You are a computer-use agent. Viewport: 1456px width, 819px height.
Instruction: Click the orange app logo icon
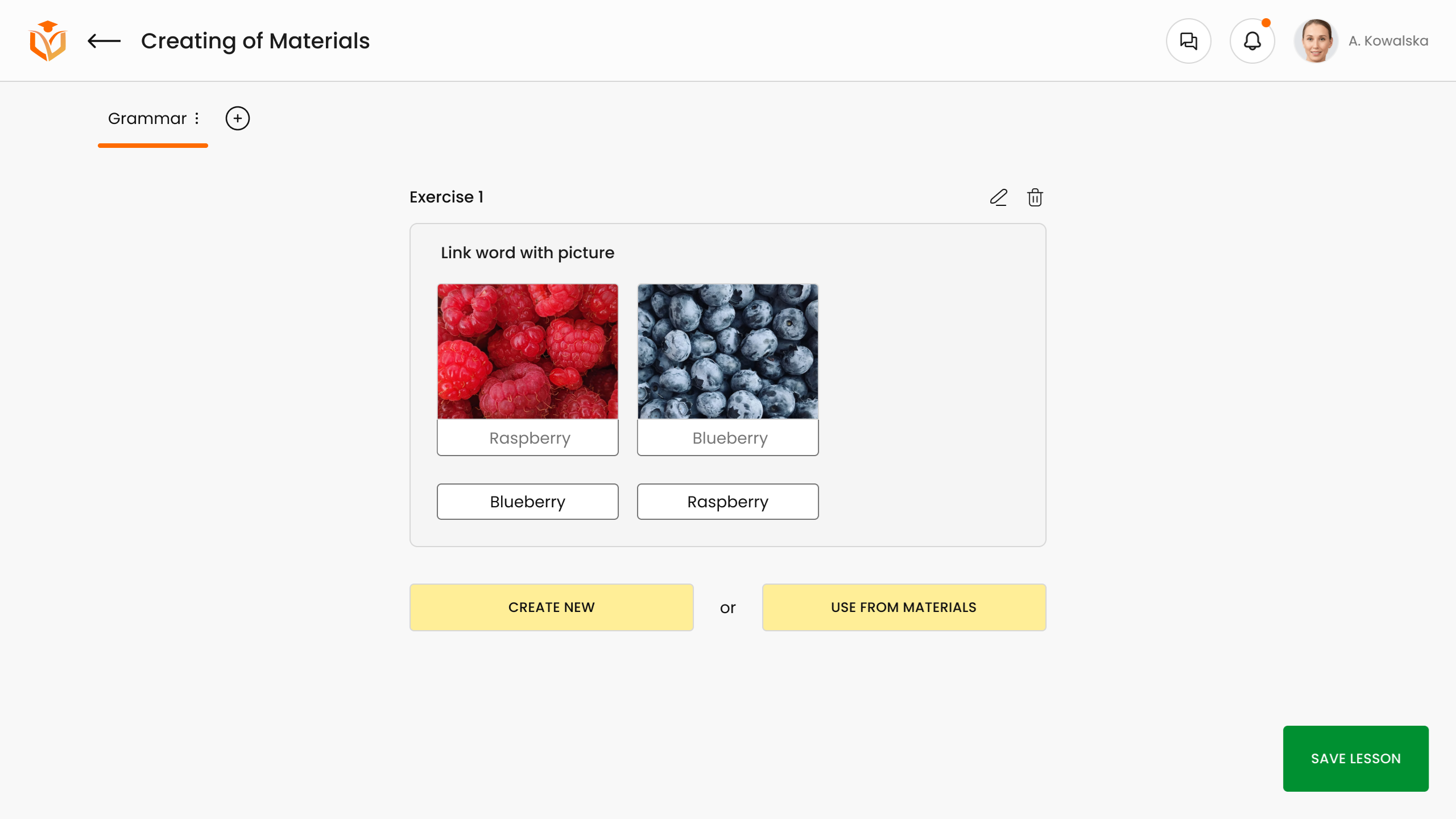(48, 41)
